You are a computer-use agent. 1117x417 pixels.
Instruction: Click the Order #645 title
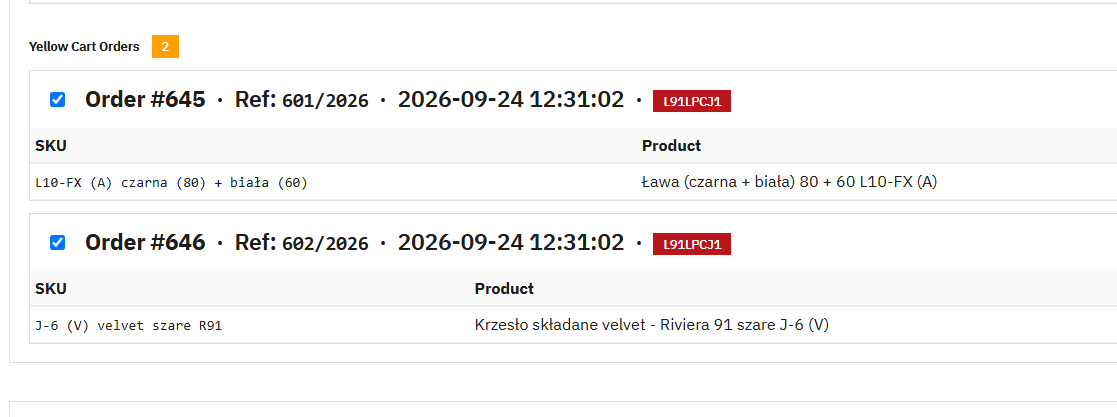click(145, 100)
